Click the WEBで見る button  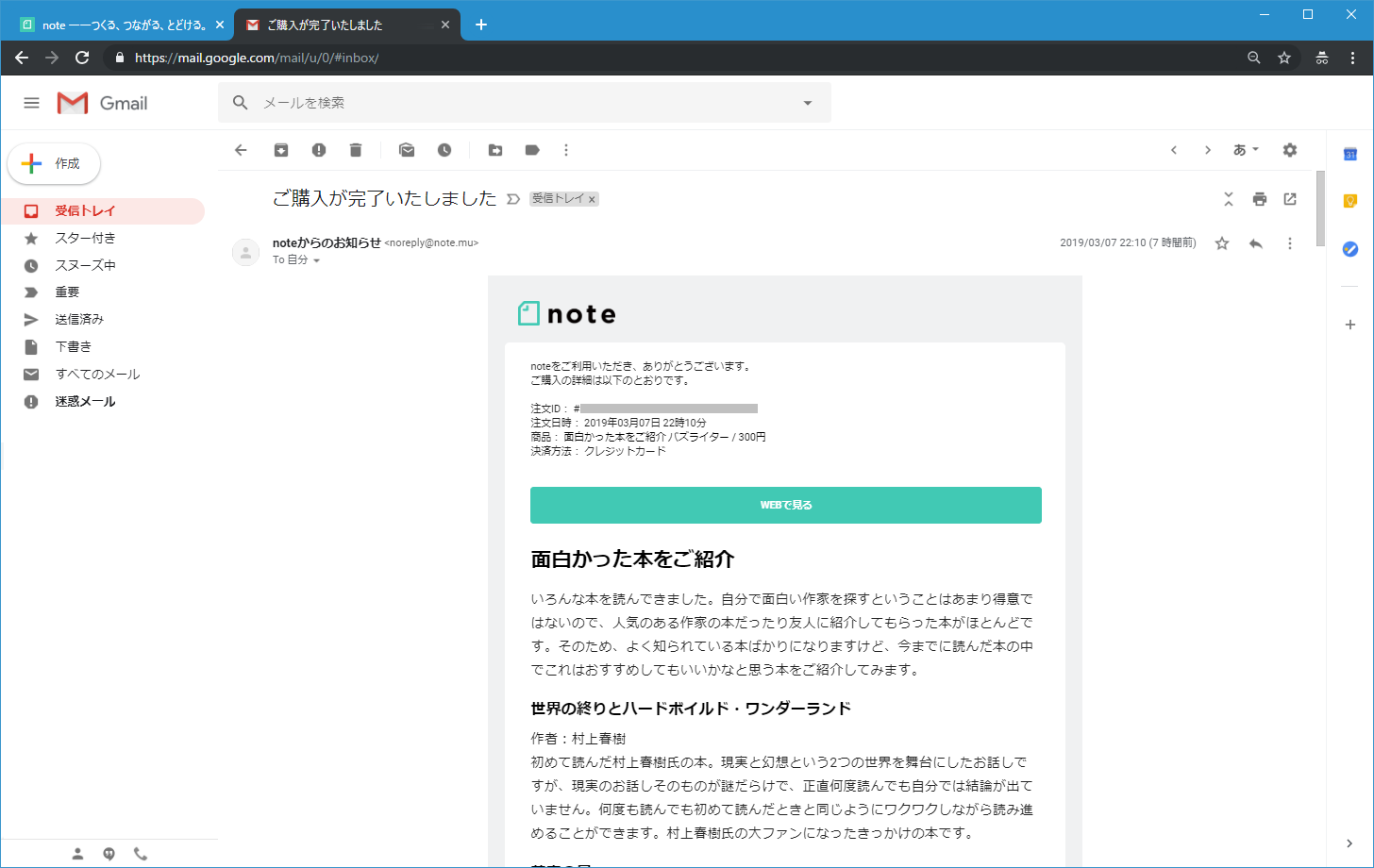(x=786, y=505)
